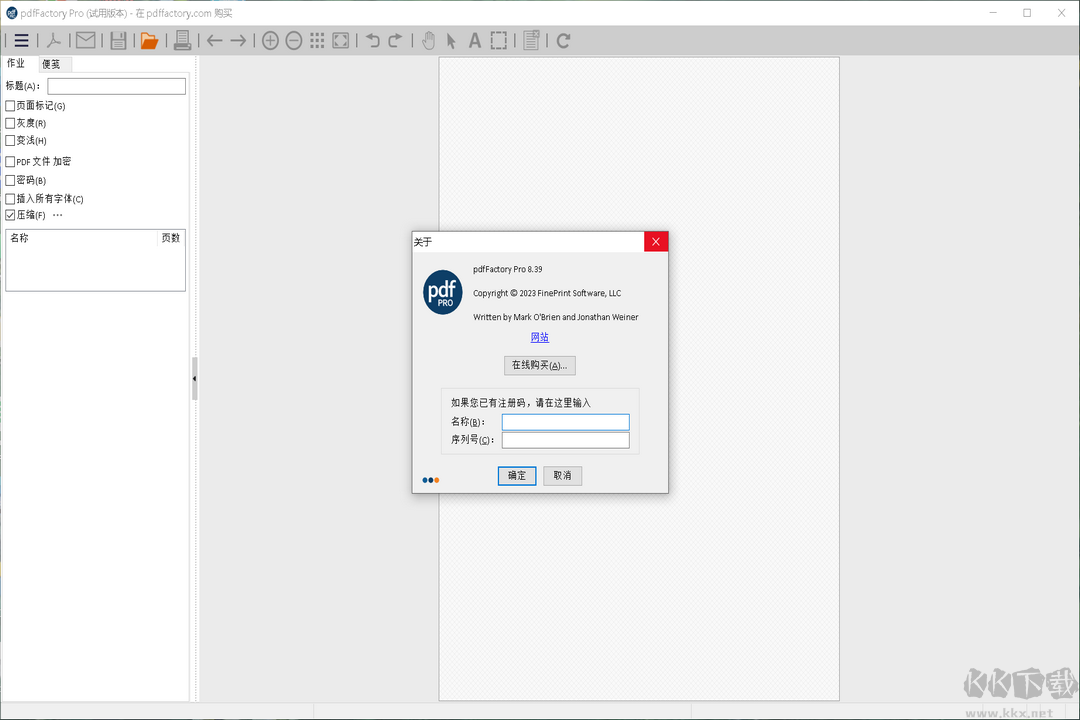Viewport: 1080px width, 720px height.
Task: Click the 在线购买(A) button
Action: [x=539, y=365]
